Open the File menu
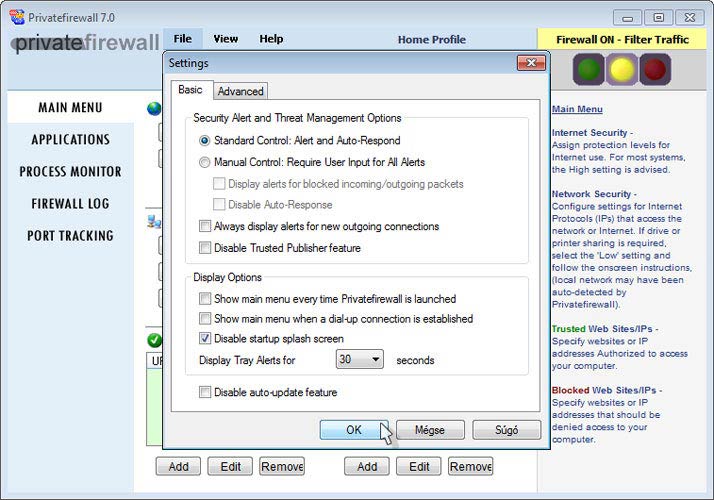The image size is (714, 500). click(x=182, y=39)
